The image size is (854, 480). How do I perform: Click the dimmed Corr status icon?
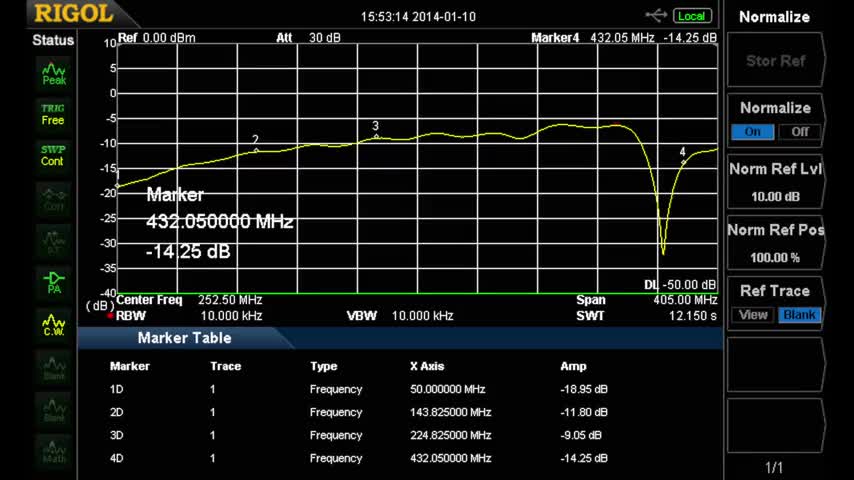click(x=54, y=199)
